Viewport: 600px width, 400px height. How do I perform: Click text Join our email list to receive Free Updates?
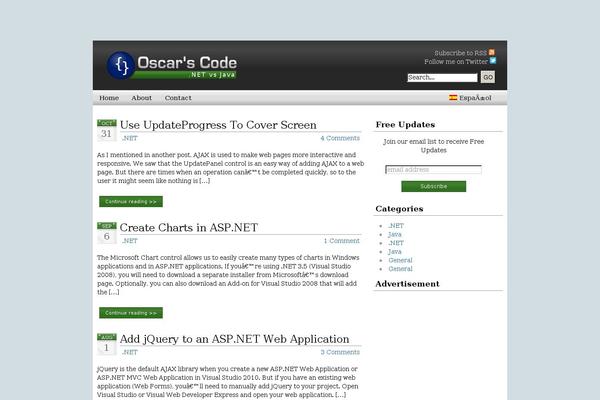[x=434, y=146]
